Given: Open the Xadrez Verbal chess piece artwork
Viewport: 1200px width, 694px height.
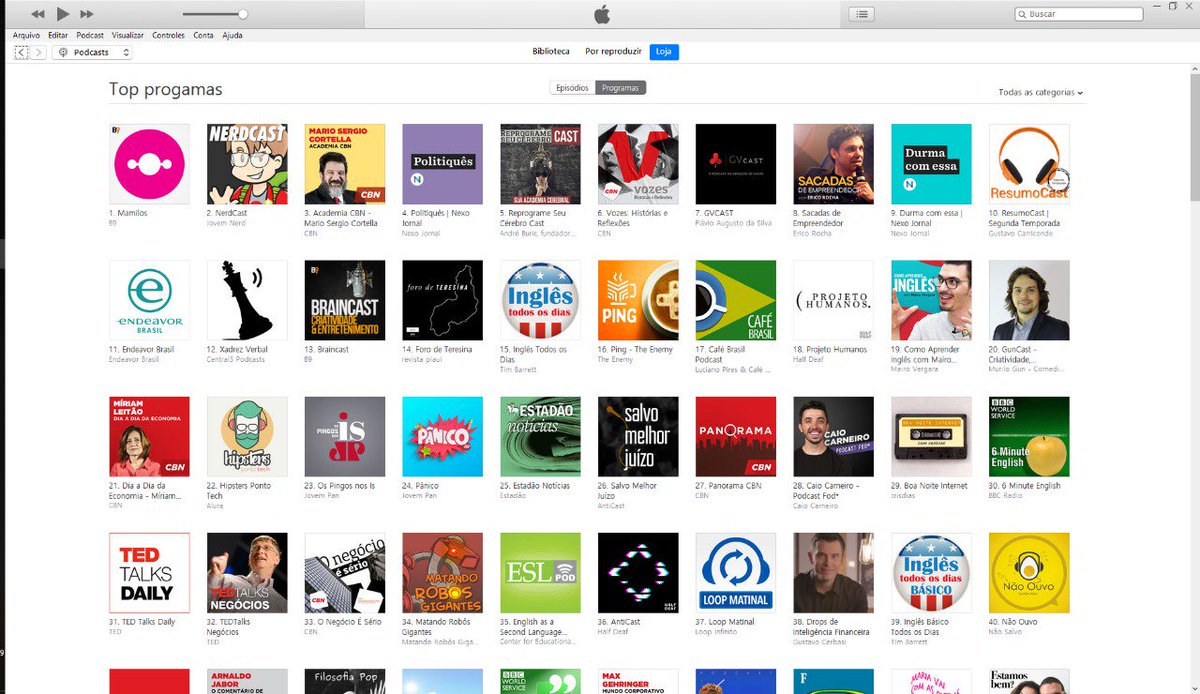Looking at the screenshot, I should (247, 301).
